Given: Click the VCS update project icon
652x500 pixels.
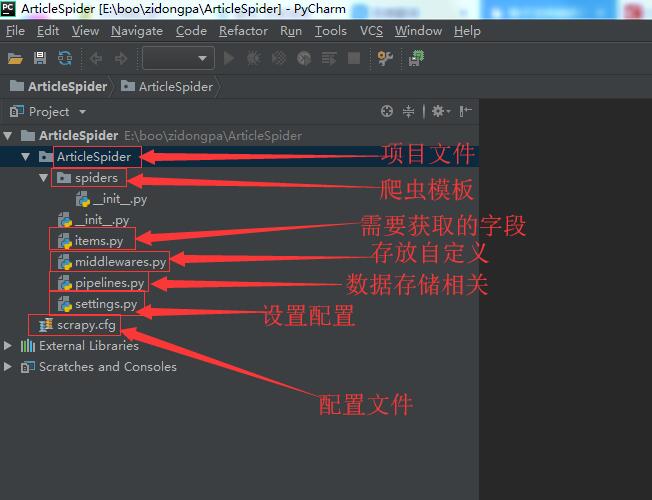Looking at the screenshot, I should [x=416, y=58].
